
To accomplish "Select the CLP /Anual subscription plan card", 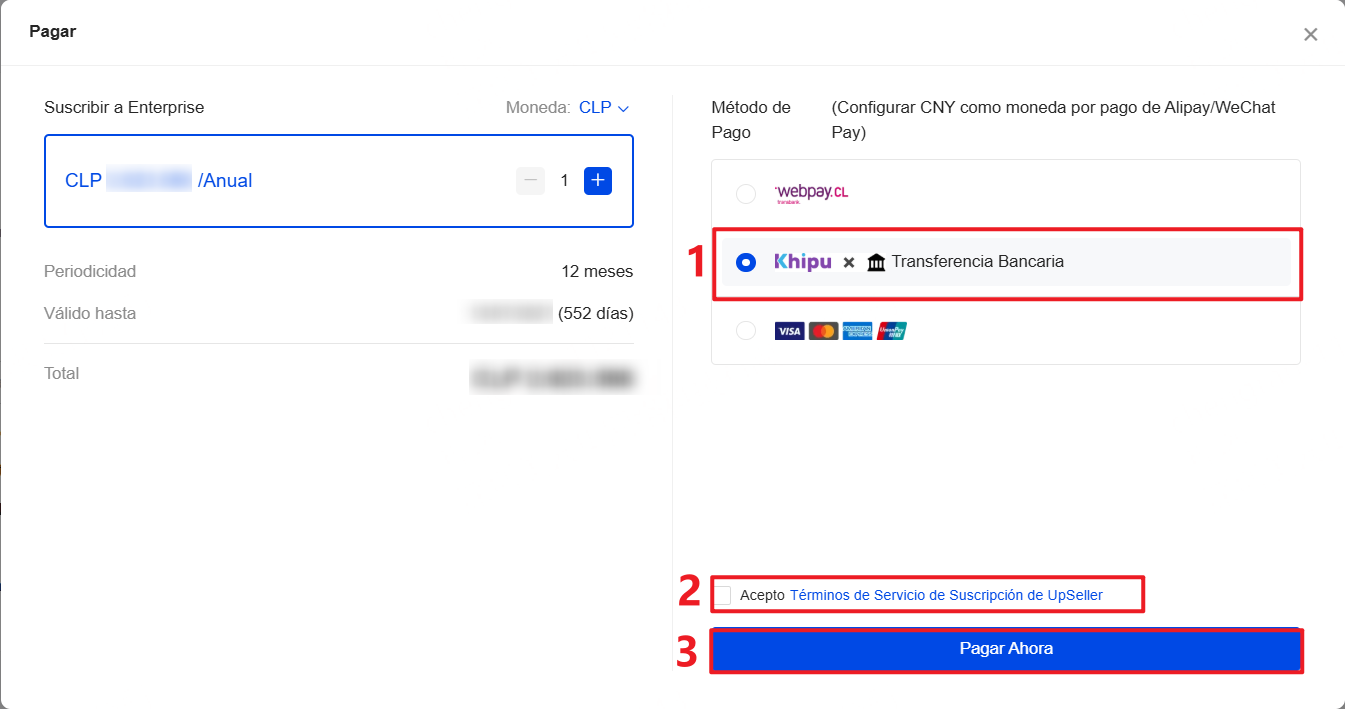I will click(x=338, y=180).
